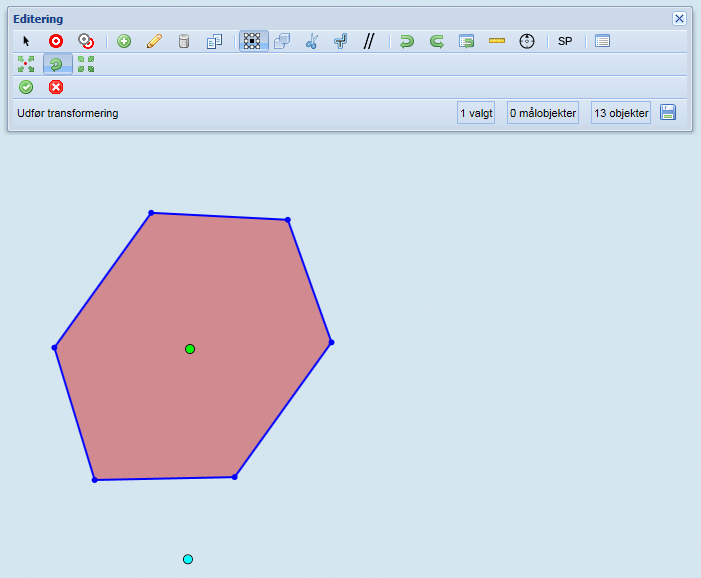The height and width of the screenshot is (578, 701).
Task: Click the green redo arrow
Action: pos(436,41)
